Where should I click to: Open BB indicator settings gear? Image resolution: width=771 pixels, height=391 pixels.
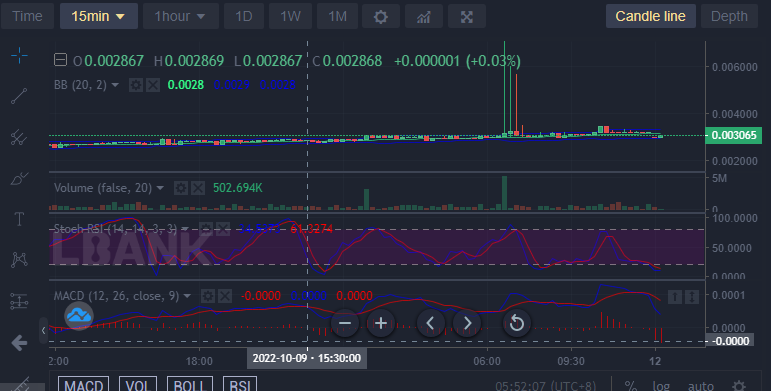pyautogui.click(x=136, y=85)
